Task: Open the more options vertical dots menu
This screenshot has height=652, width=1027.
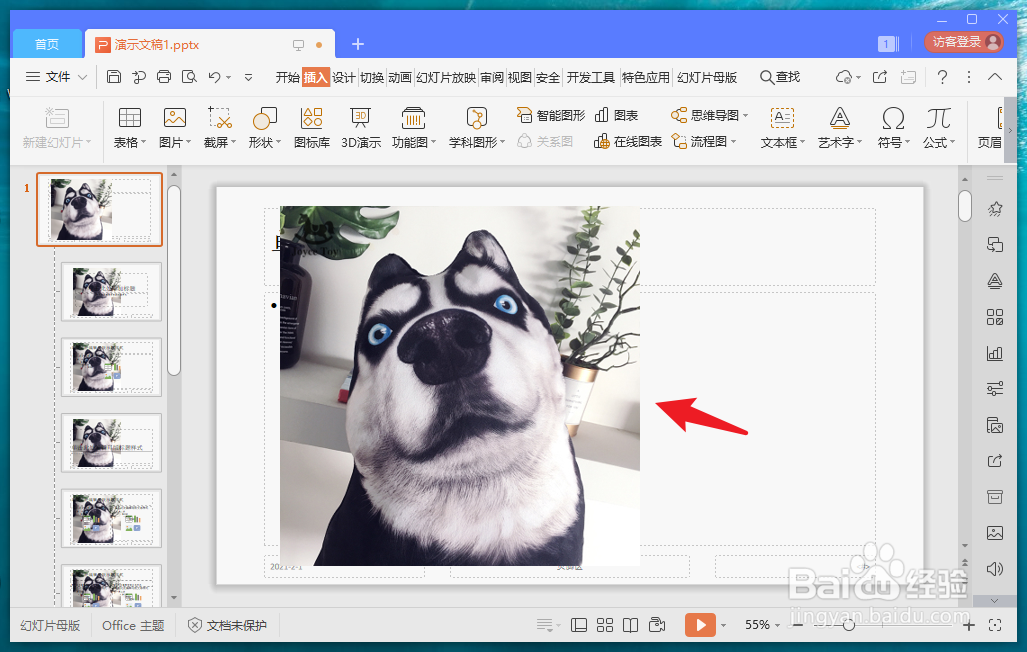Action: [x=969, y=77]
